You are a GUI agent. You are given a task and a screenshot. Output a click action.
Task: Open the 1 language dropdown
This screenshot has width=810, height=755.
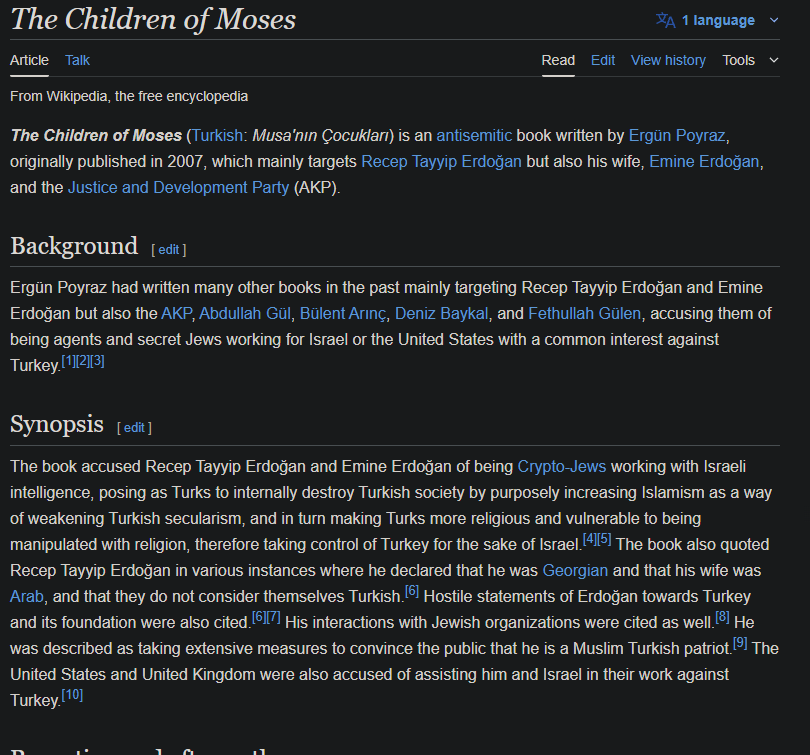coord(718,20)
